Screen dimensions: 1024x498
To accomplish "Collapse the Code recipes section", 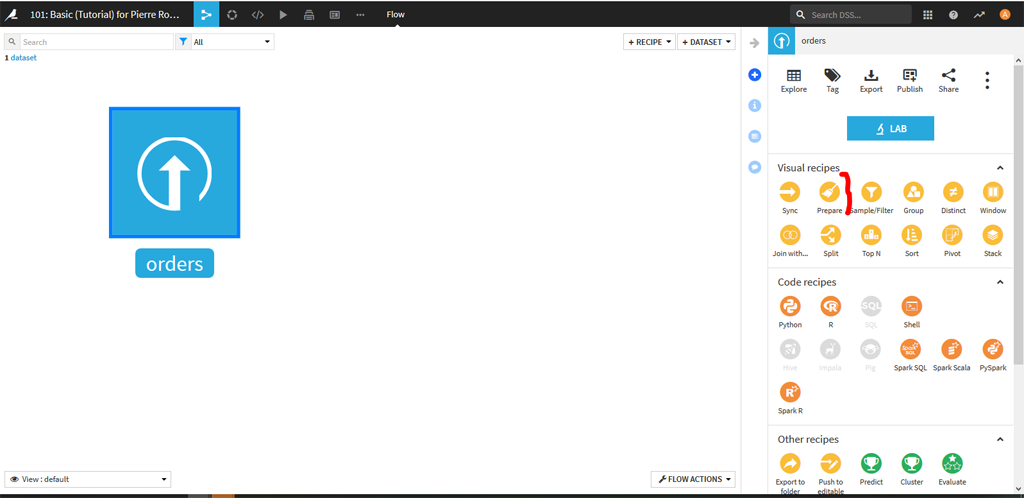I will [1000, 282].
